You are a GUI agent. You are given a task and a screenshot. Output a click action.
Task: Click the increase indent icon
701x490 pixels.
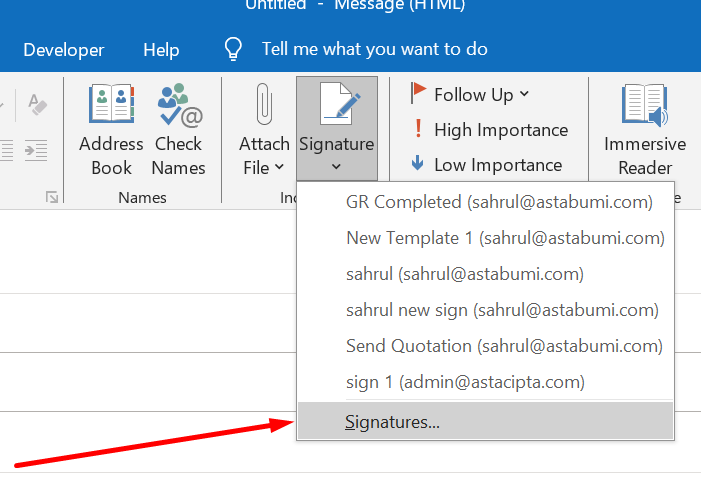(x=36, y=151)
